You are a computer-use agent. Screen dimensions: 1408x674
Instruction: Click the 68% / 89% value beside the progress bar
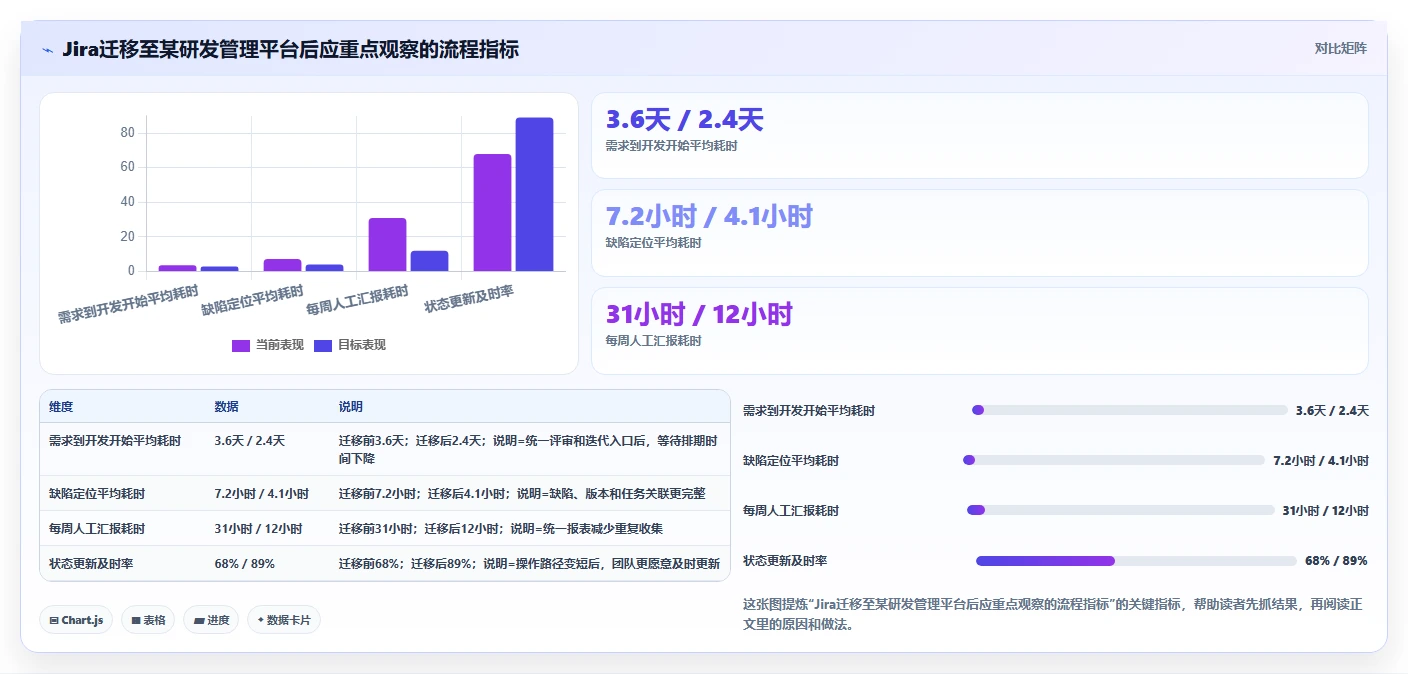point(1337,561)
